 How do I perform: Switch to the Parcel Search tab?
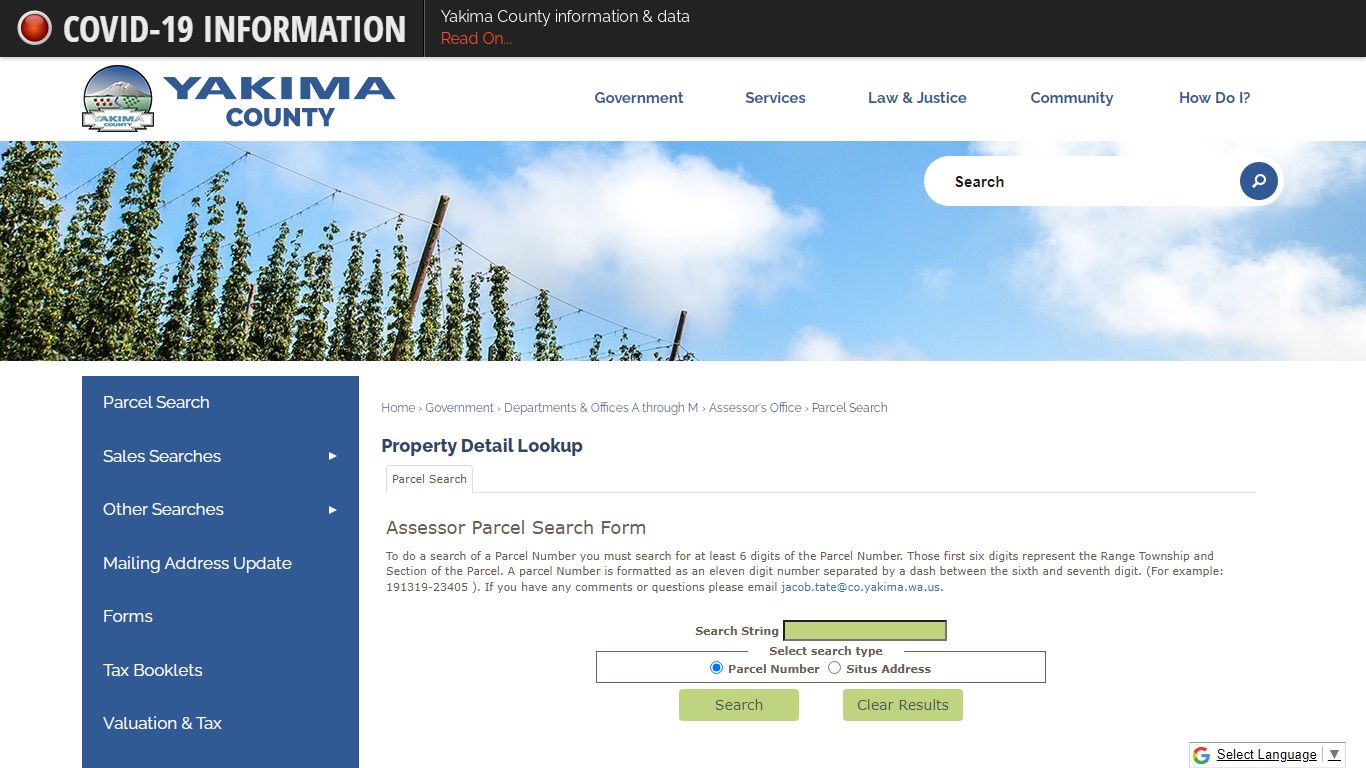click(429, 479)
